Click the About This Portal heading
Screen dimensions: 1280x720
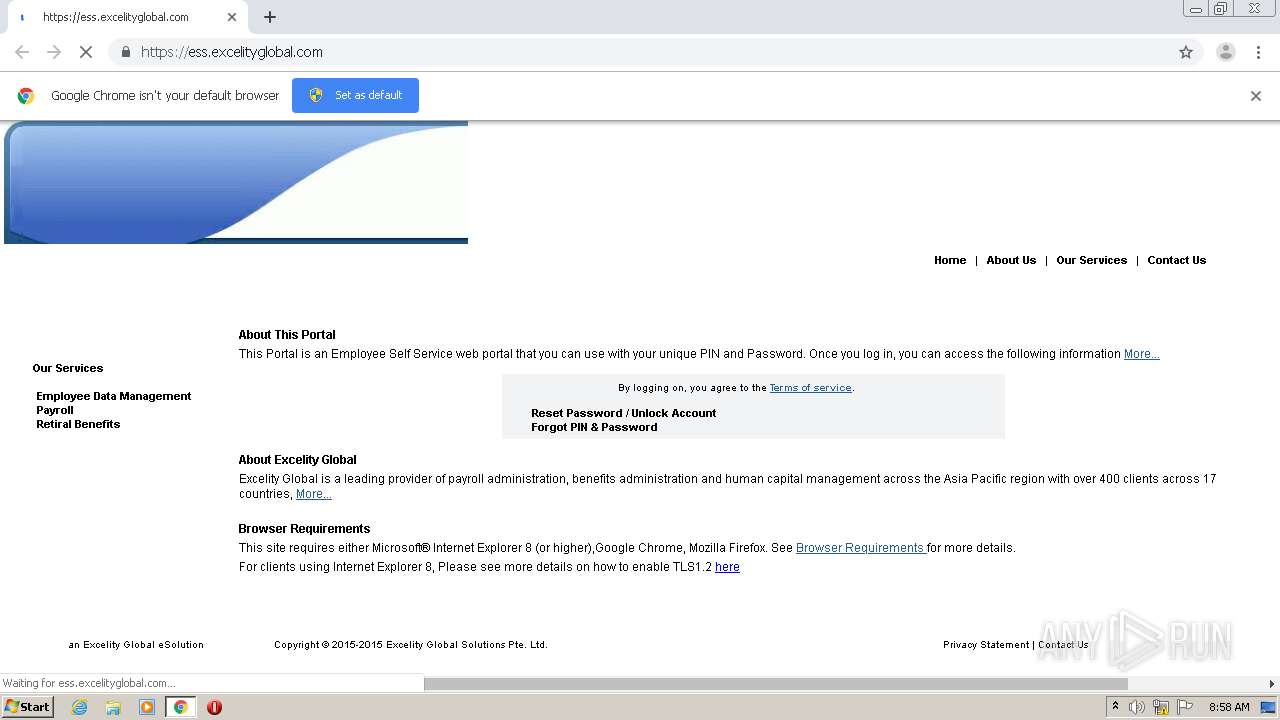pos(287,335)
